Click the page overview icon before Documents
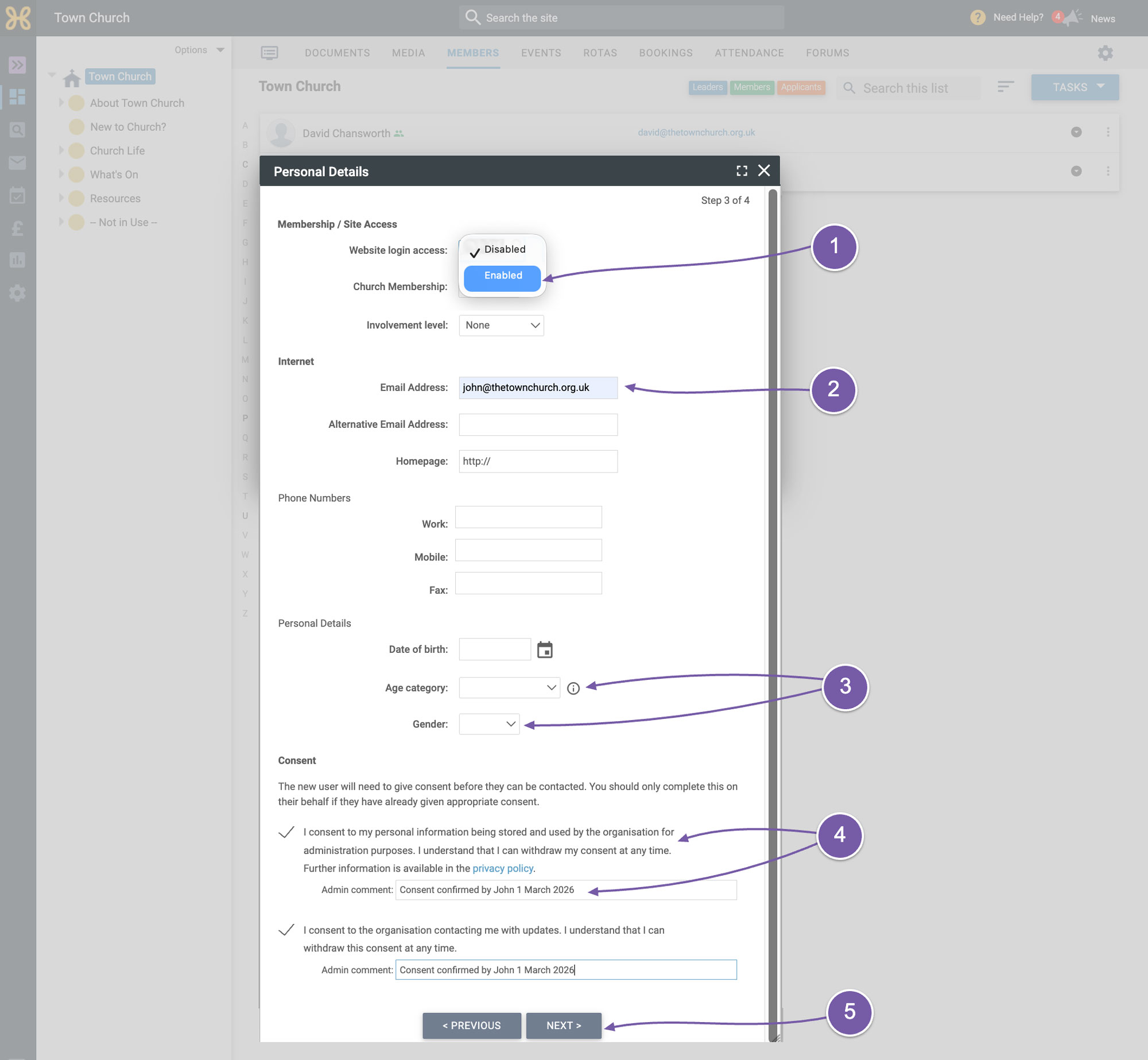This screenshot has width=1148, height=1060. [269, 53]
